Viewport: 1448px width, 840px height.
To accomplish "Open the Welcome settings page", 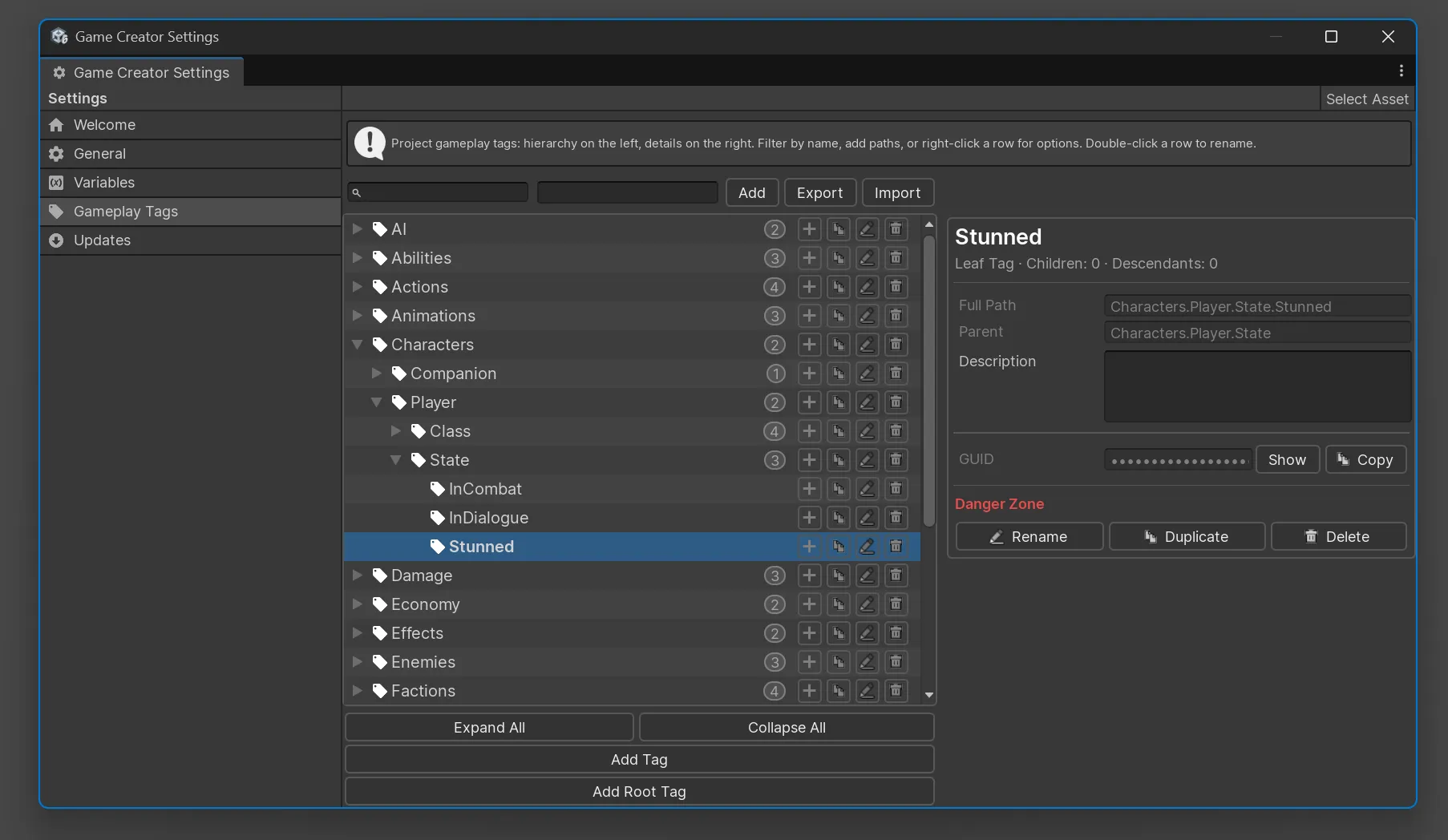I will [x=191, y=125].
